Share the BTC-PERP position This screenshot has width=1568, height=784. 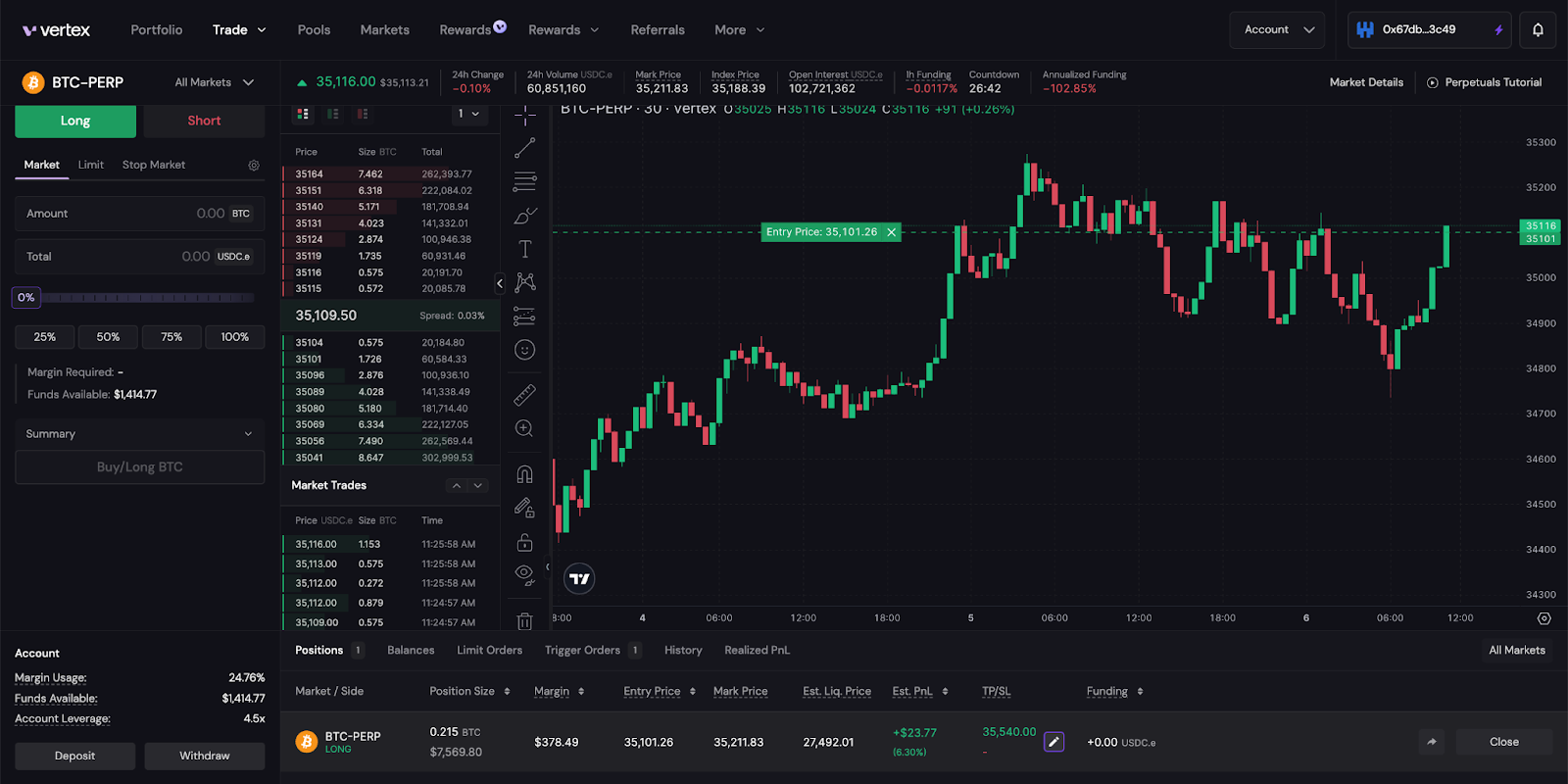point(1432,742)
